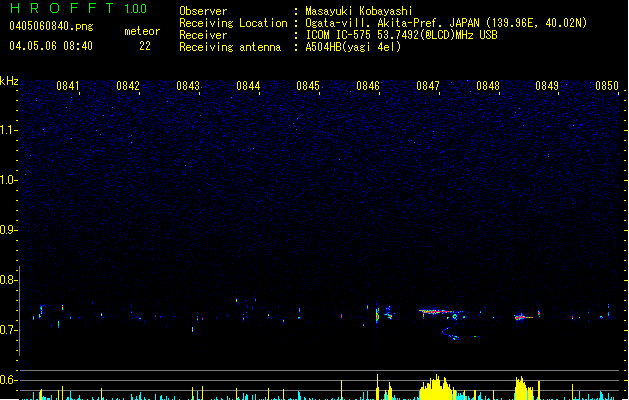Image resolution: width=629 pixels, height=400 pixels.
Task: Click the bright meteor echo before 0849
Action: (523, 317)
